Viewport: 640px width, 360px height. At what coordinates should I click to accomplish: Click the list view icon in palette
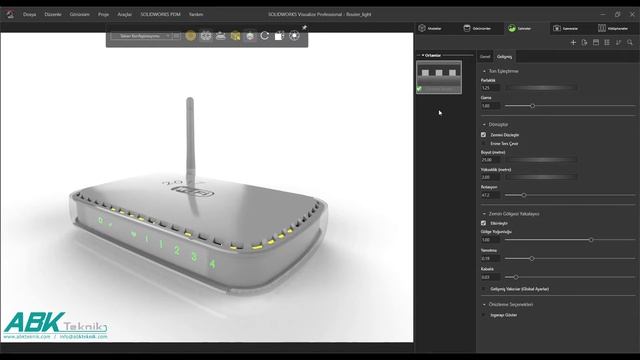click(607, 42)
